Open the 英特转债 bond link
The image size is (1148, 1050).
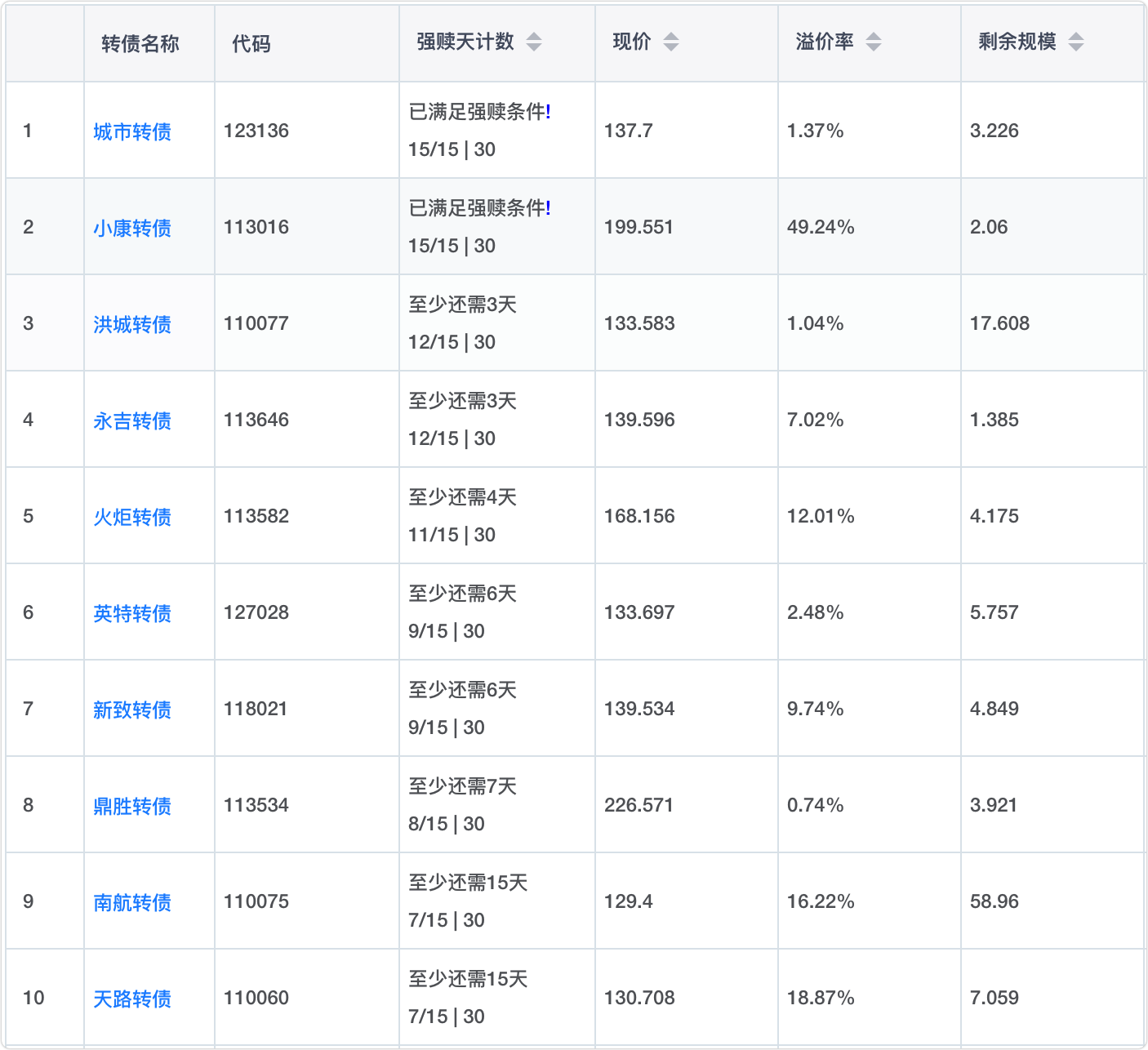point(132,613)
